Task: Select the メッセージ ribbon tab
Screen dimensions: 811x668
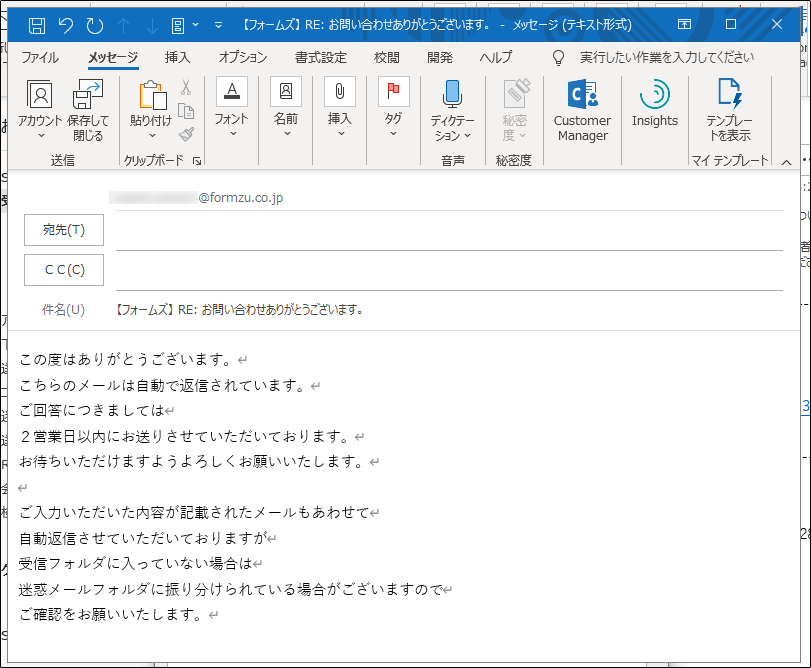Action: (x=113, y=57)
